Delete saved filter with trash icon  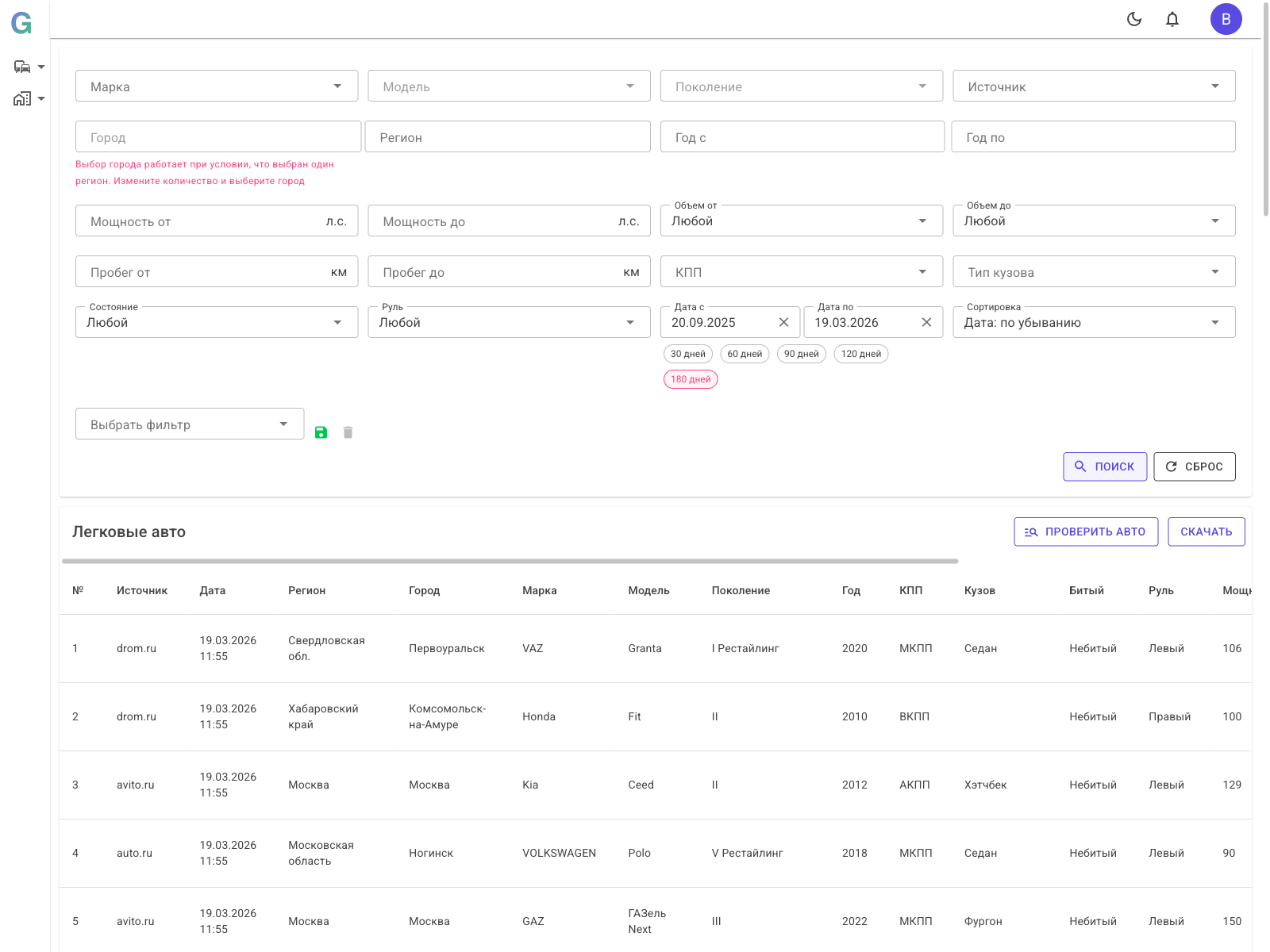(348, 432)
